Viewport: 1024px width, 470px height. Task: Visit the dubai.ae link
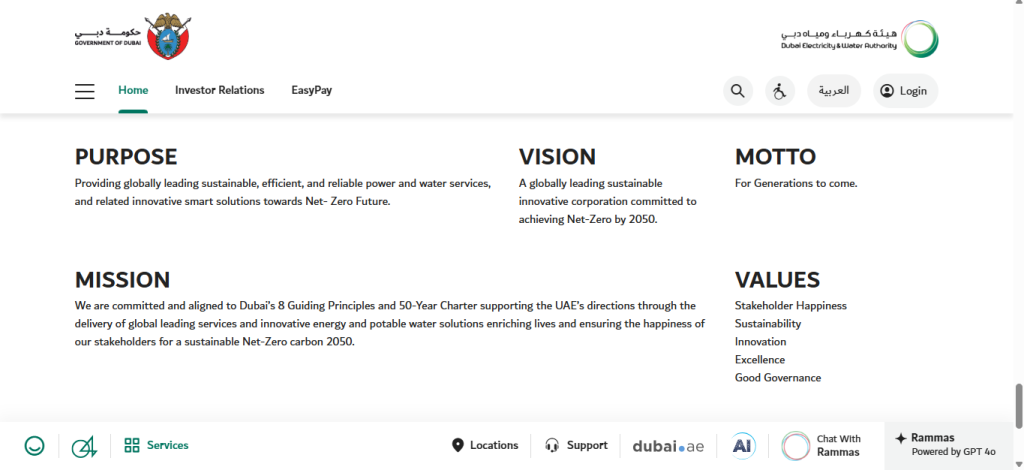pos(668,446)
